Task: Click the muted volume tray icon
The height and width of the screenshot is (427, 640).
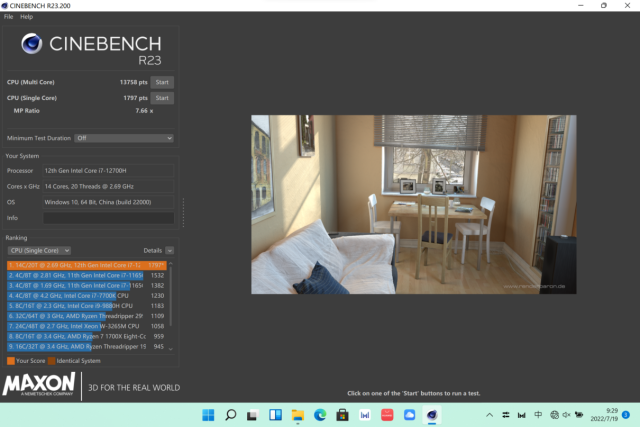Action: tap(567, 415)
